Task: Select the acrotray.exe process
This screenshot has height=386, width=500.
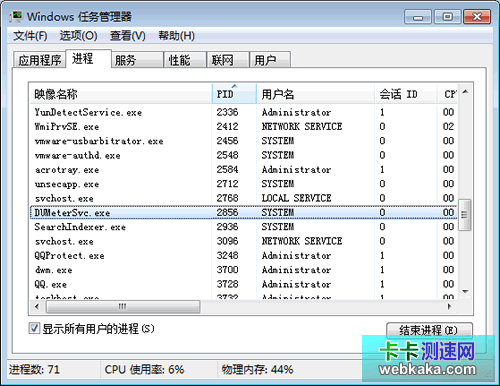Action: tap(243, 170)
